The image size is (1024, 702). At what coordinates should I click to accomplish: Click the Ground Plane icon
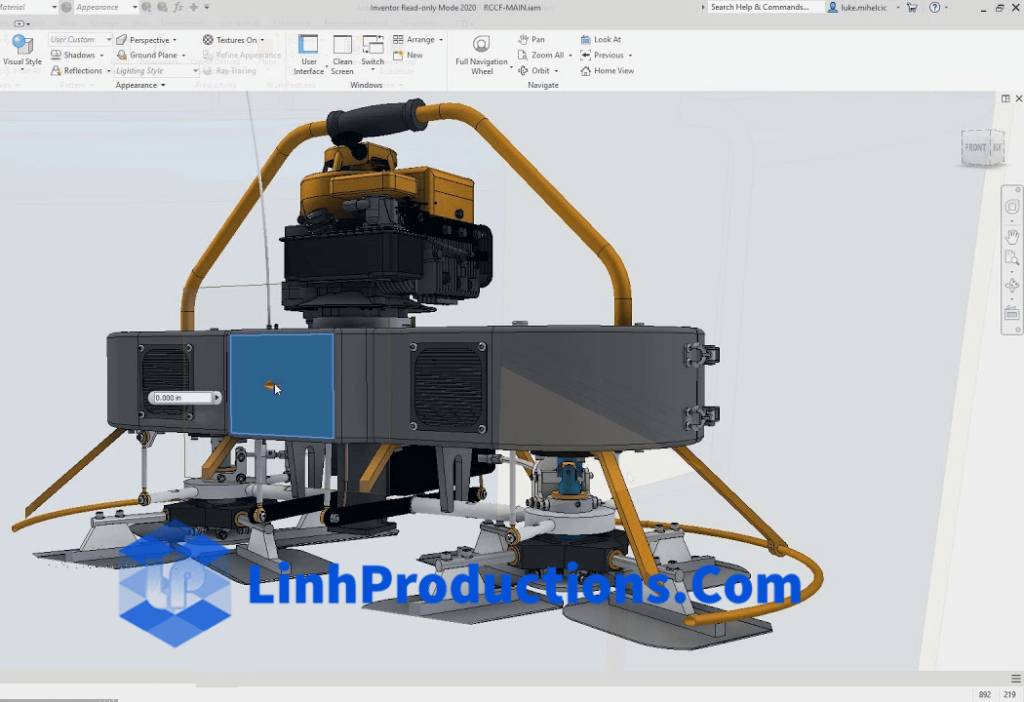121,55
